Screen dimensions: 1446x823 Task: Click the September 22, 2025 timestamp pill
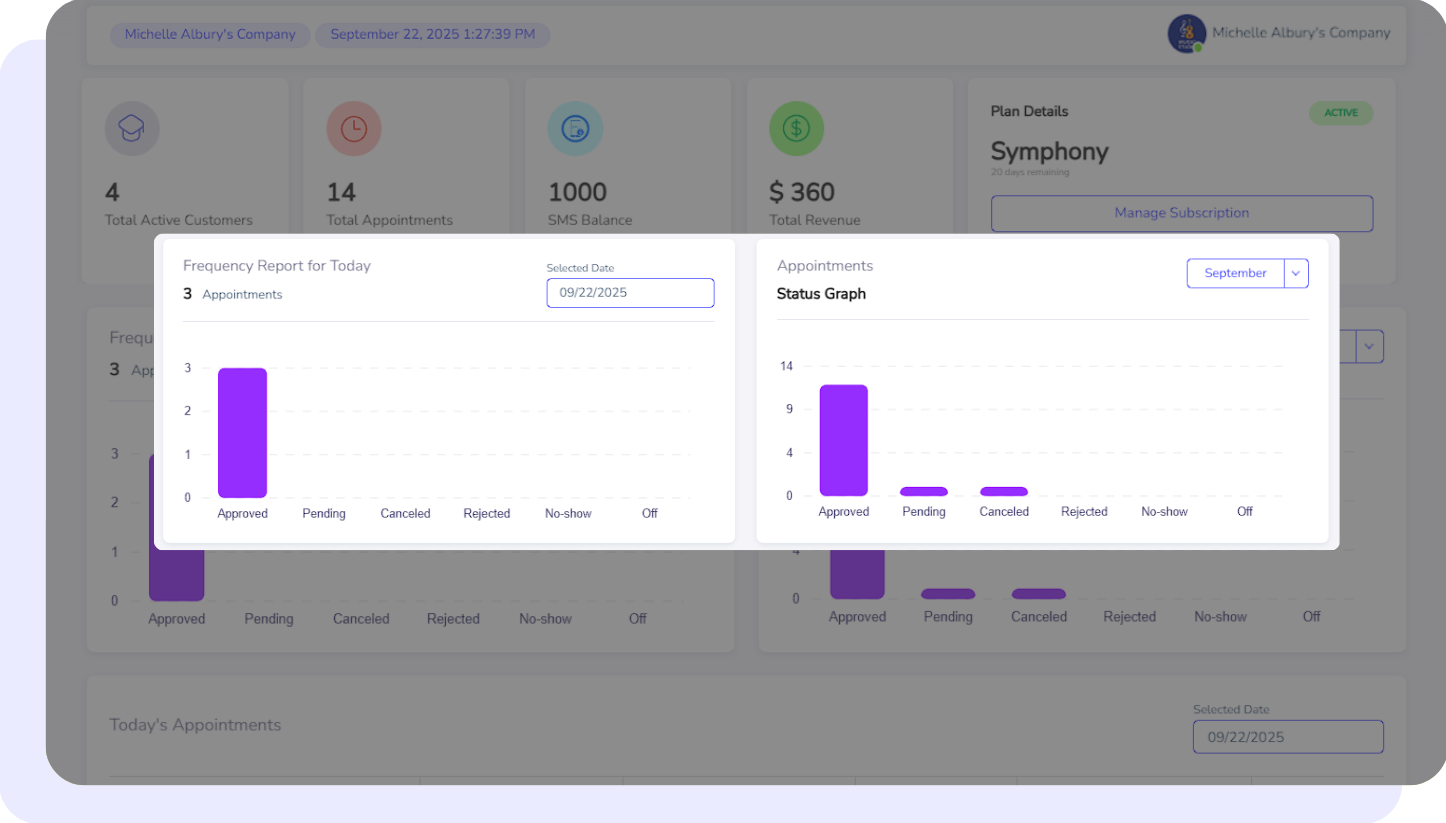click(x=432, y=35)
